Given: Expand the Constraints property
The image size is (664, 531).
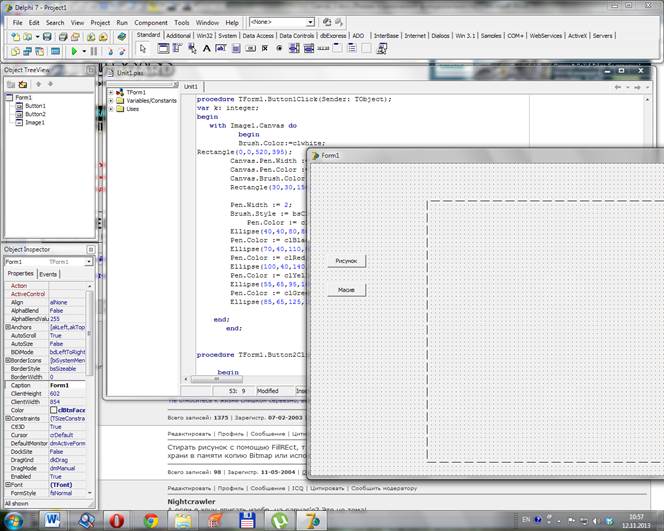Looking at the screenshot, I should (x=8, y=418).
